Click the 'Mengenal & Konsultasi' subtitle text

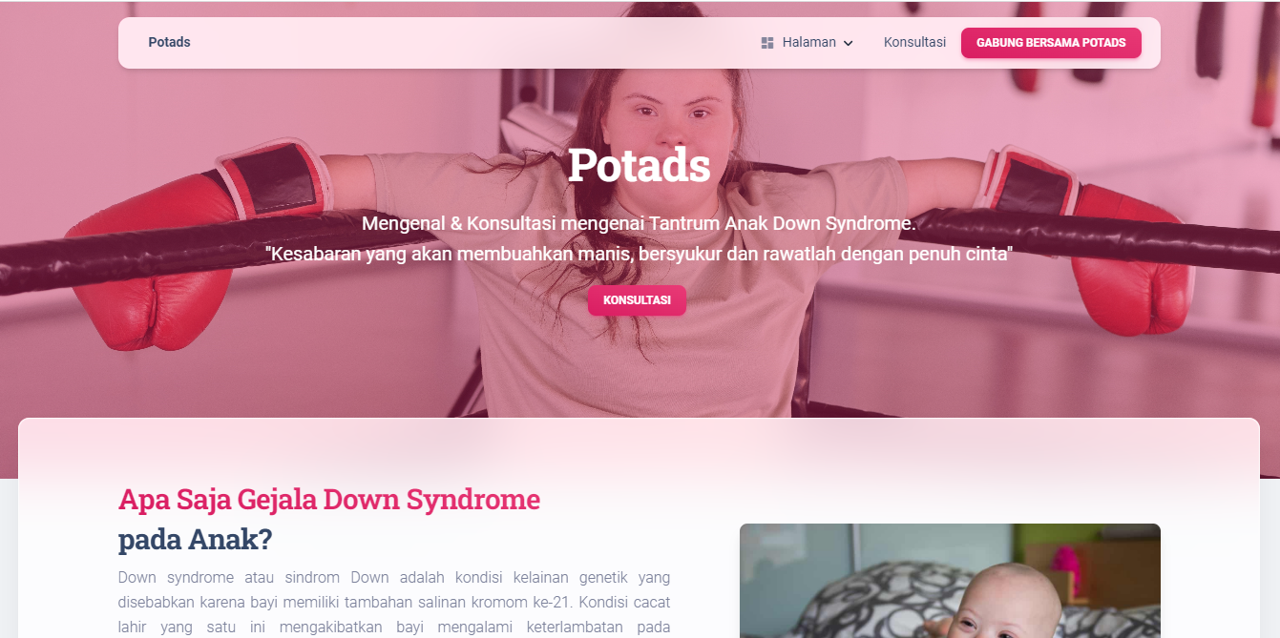(x=639, y=223)
